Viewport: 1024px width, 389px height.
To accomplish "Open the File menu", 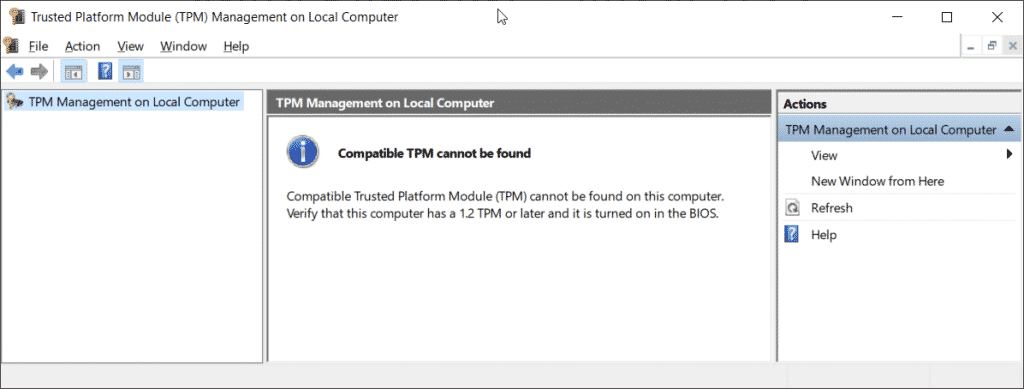I will [39, 46].
